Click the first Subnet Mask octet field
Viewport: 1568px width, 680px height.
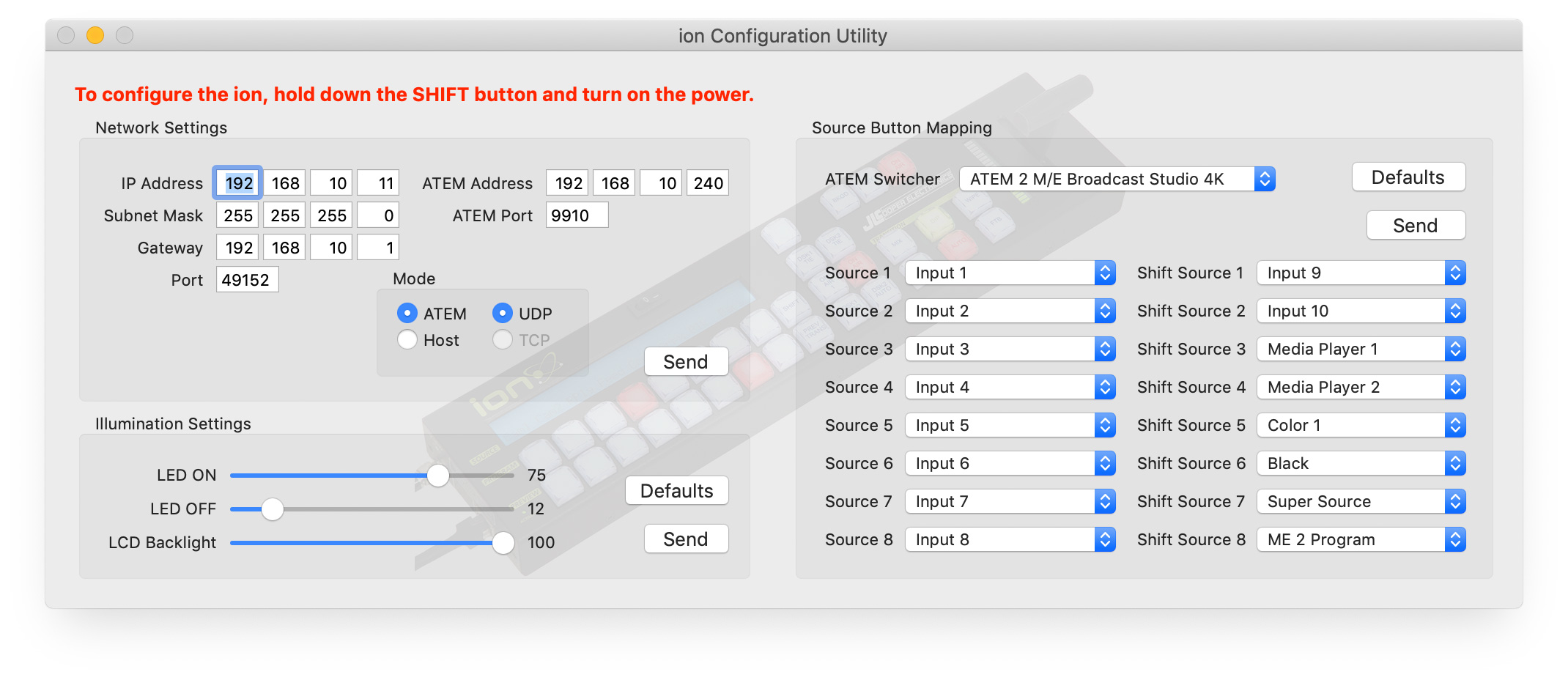pos(237,215)
